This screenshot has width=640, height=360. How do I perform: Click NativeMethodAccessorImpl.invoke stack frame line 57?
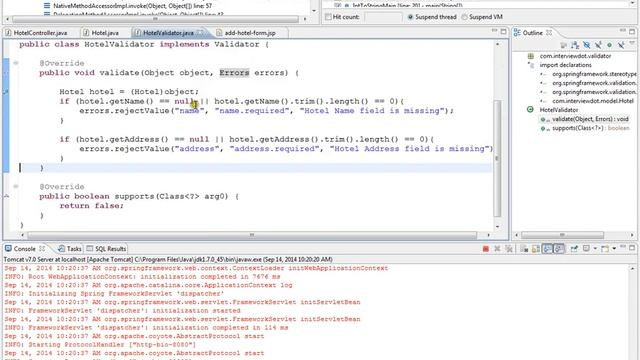click(133, 6)
